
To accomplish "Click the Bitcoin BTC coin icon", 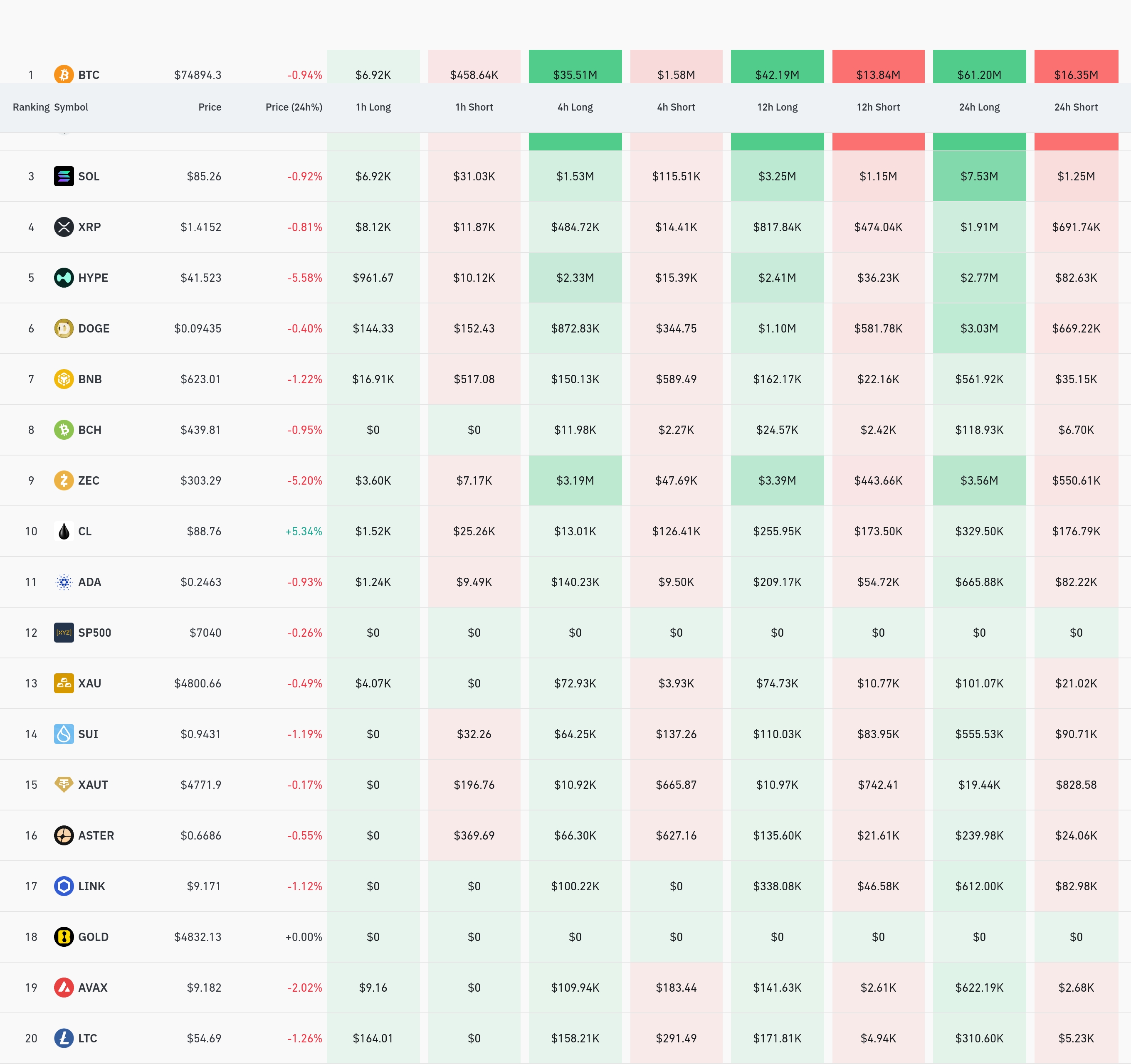I will click(64, 74).
